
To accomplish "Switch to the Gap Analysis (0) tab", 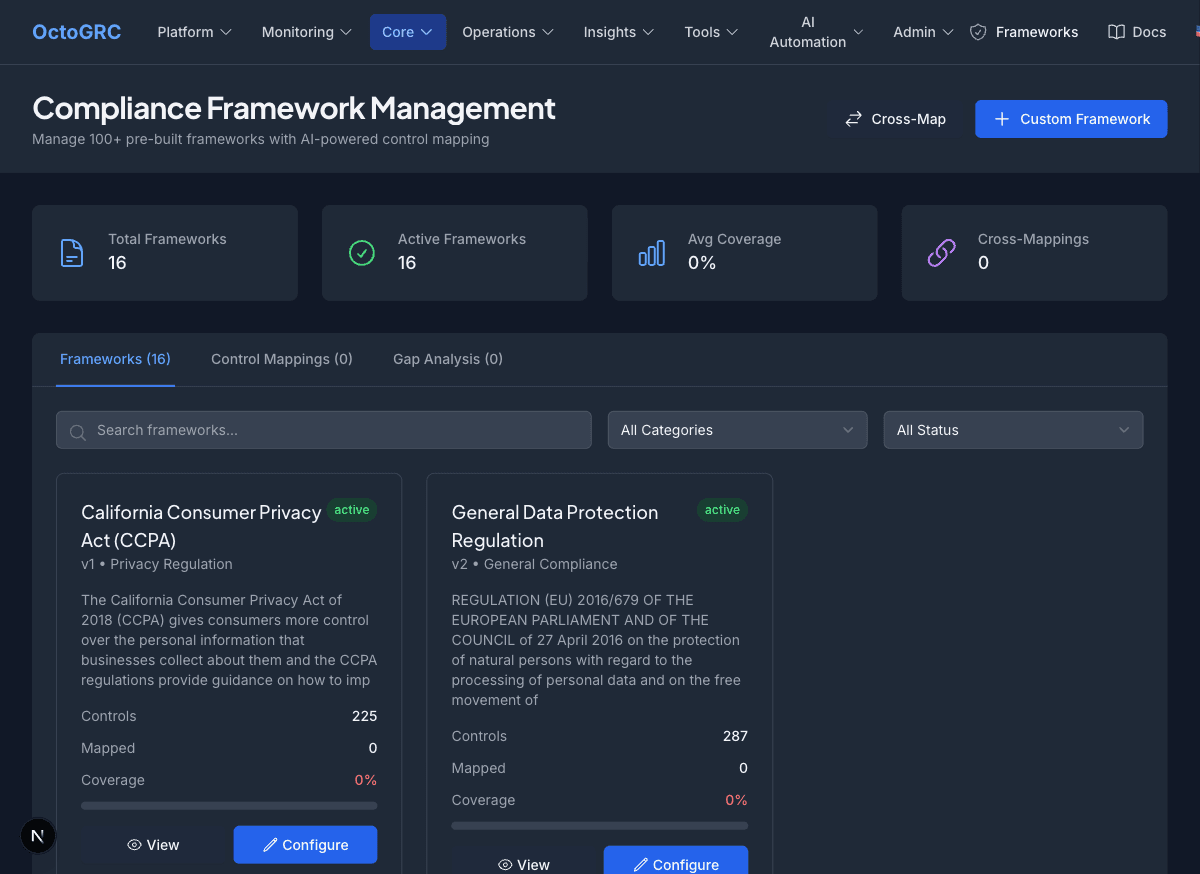I will coord(448,359).
